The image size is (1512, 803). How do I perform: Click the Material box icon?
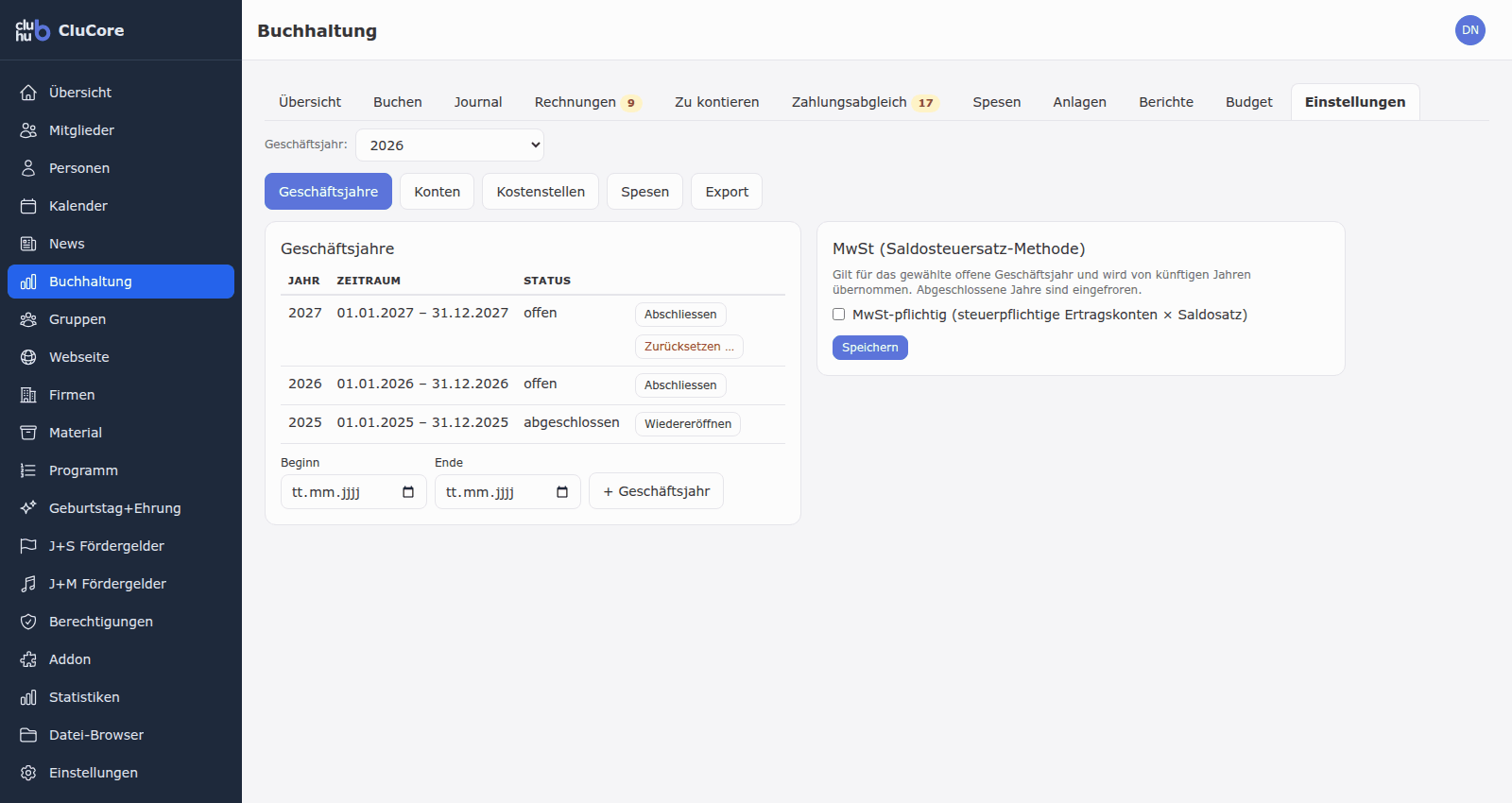28,433
